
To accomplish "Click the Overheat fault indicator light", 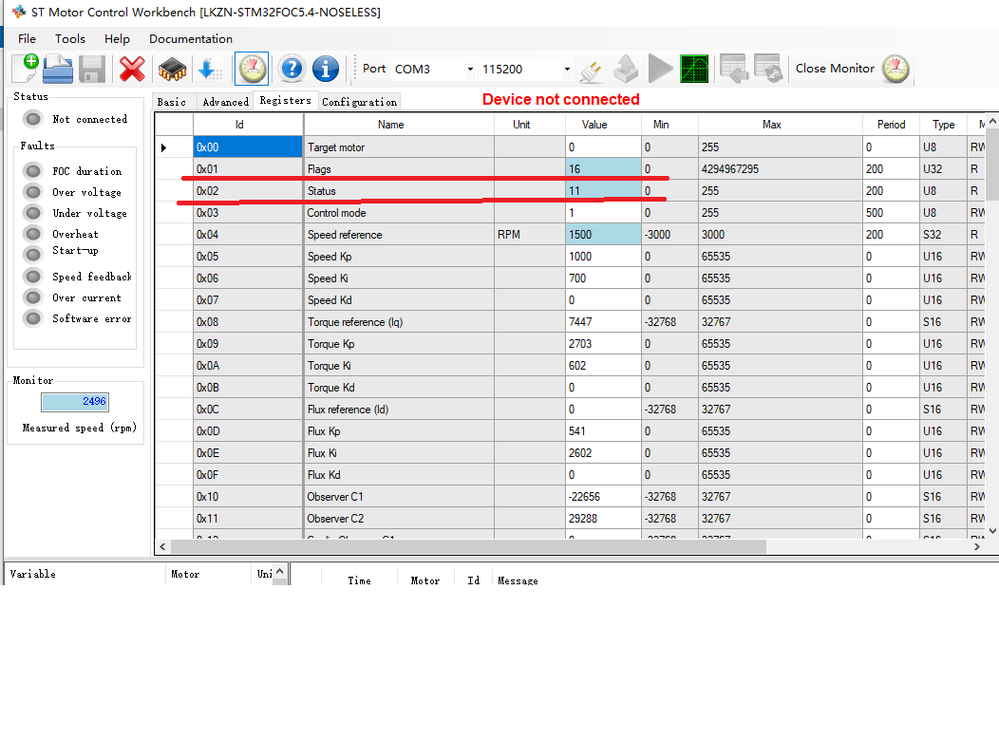I will (32, 234).
